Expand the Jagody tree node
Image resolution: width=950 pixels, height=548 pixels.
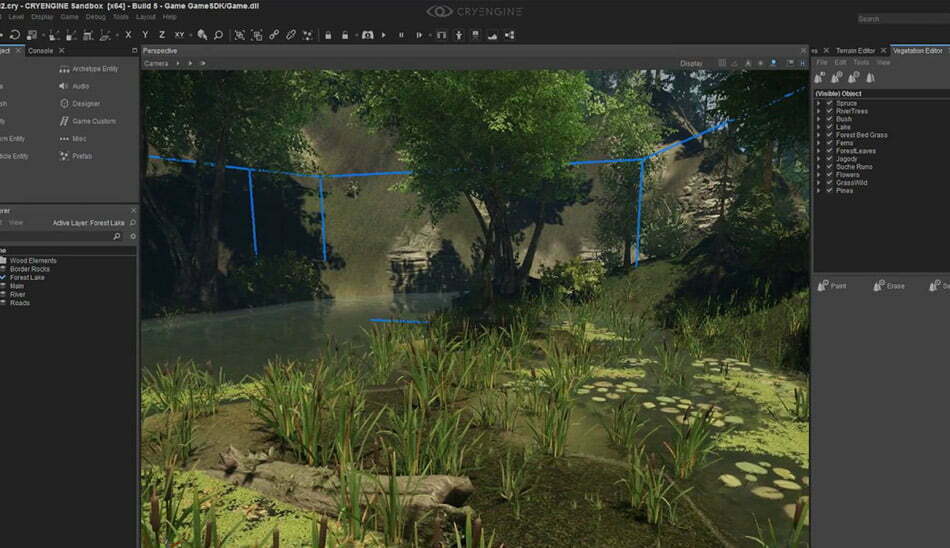tap(819, 159)
